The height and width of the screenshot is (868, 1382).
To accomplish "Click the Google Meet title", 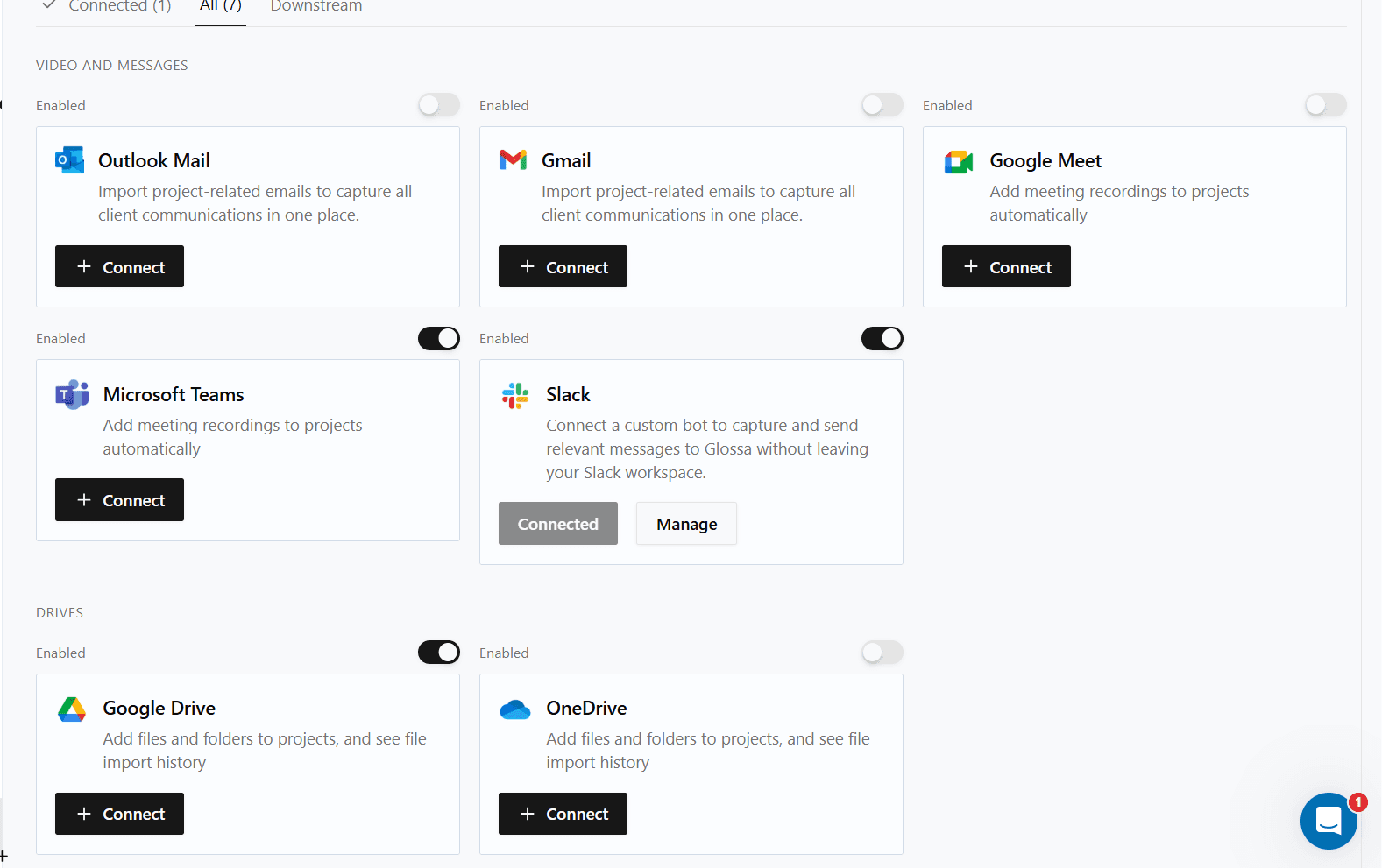I will [x=1045, y=160].
